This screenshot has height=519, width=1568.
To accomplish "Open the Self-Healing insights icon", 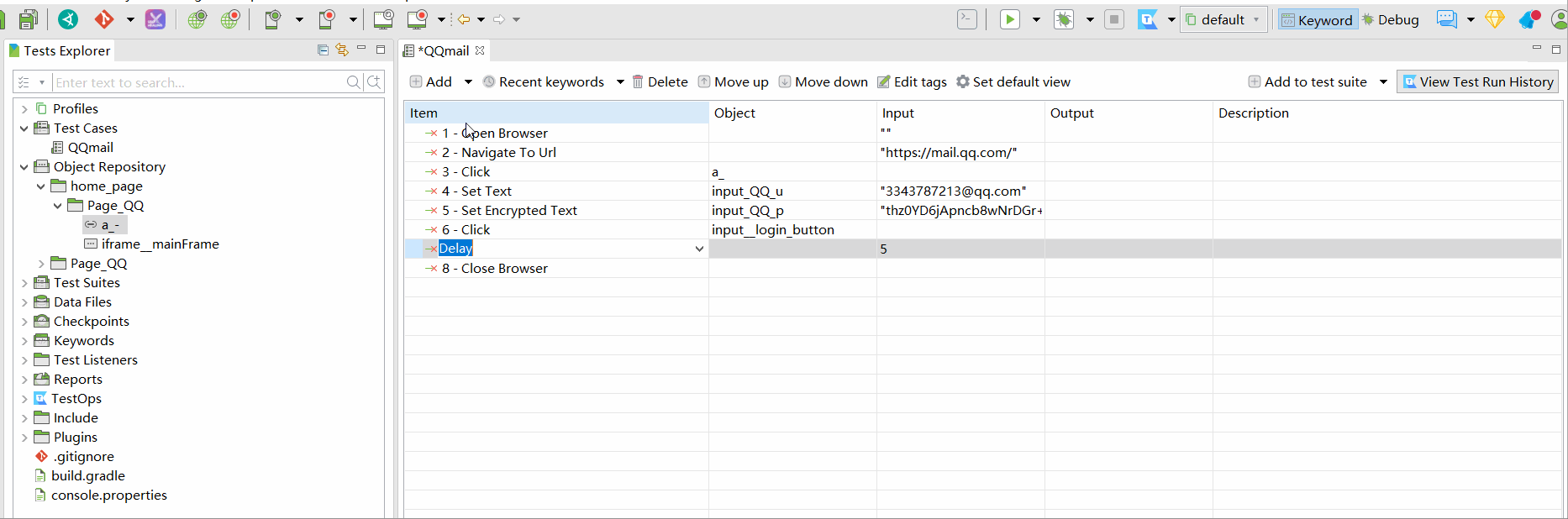I will click(155, 19).
